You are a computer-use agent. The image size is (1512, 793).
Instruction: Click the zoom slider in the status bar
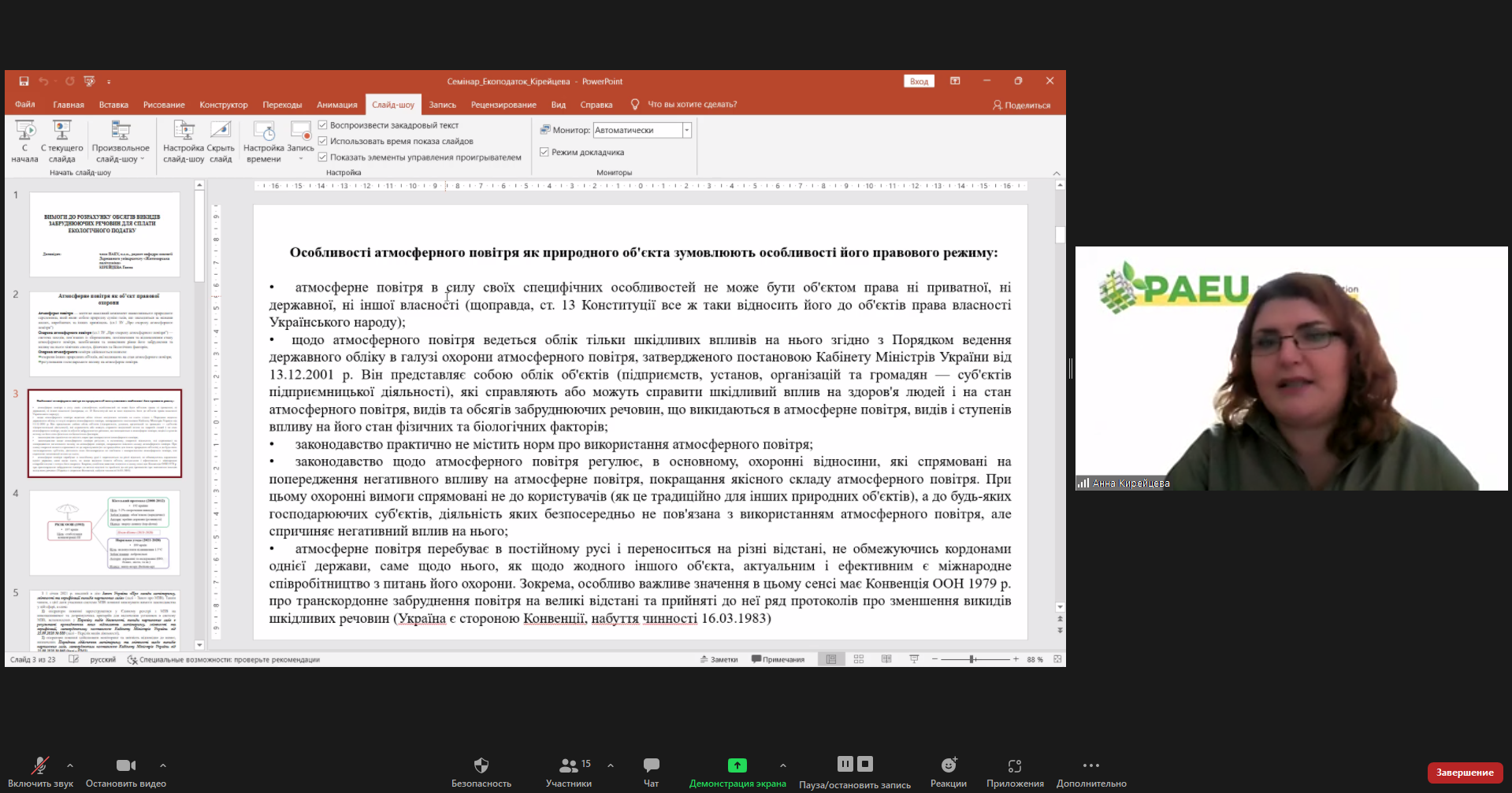[x=974, y=659]
